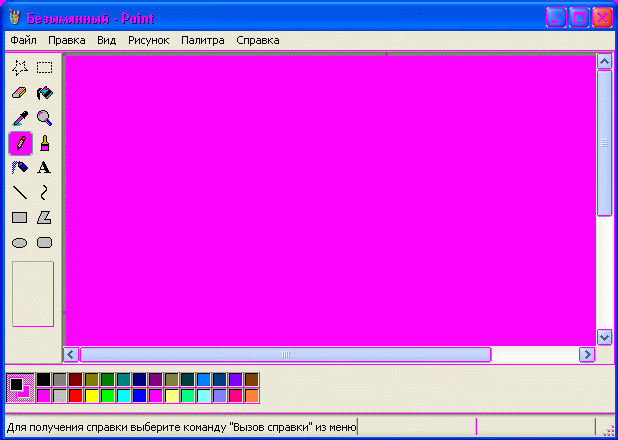Pick the Eraser tool
The height and width of the screenshot is (440, 618).
[20, 93]
